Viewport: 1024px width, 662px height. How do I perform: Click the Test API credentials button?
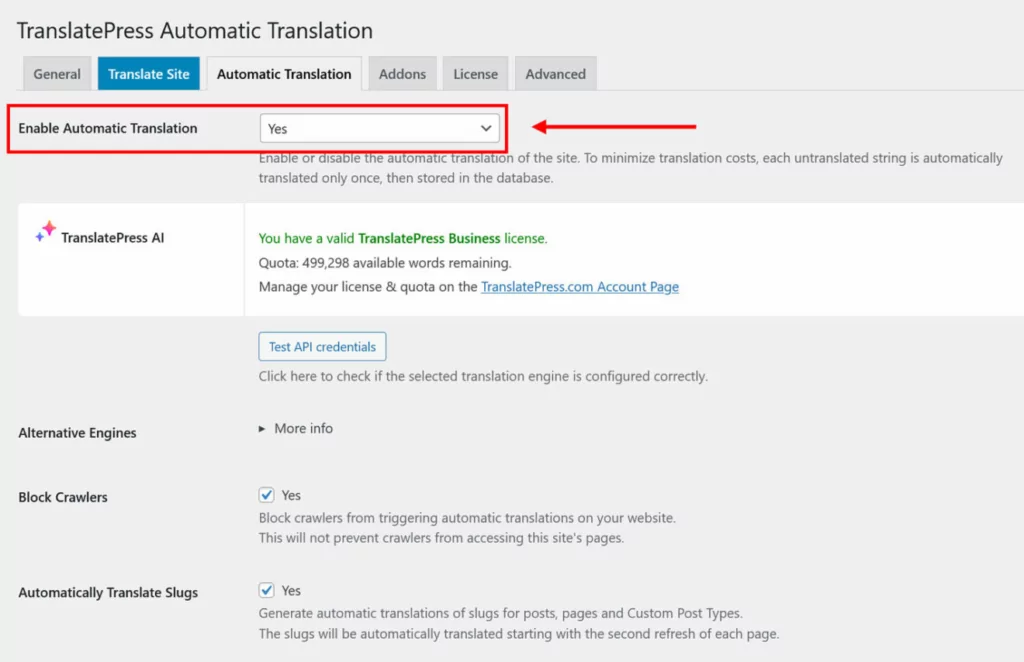[322, 347]
